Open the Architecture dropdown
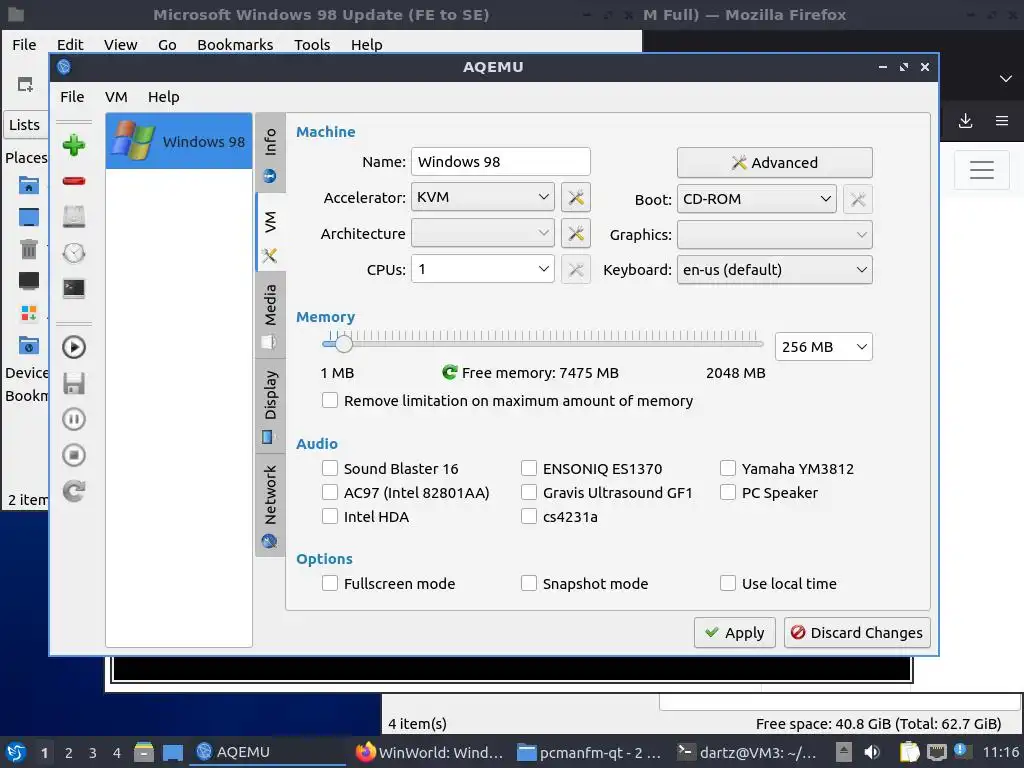The image size is (1024, 768). click(x=483, y=233)
